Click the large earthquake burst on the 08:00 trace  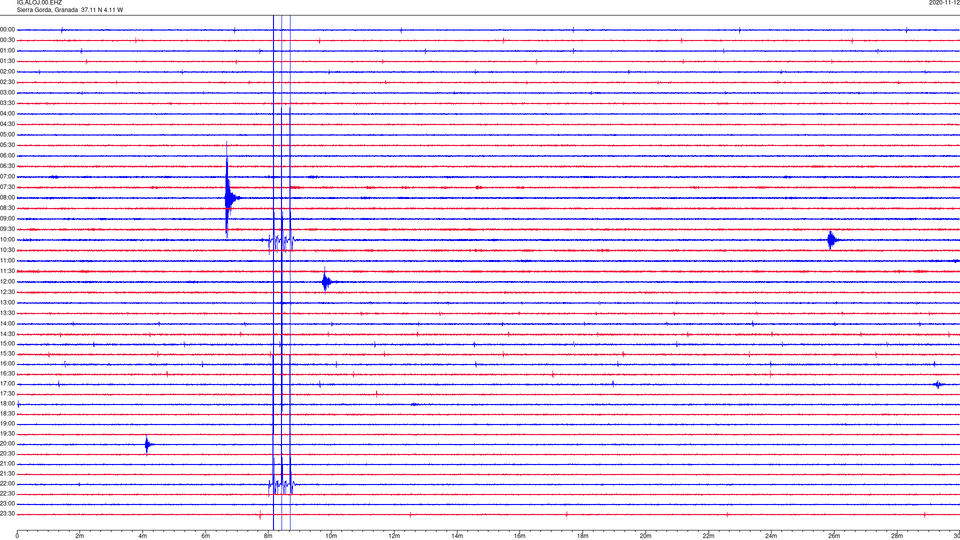[229, 198]
